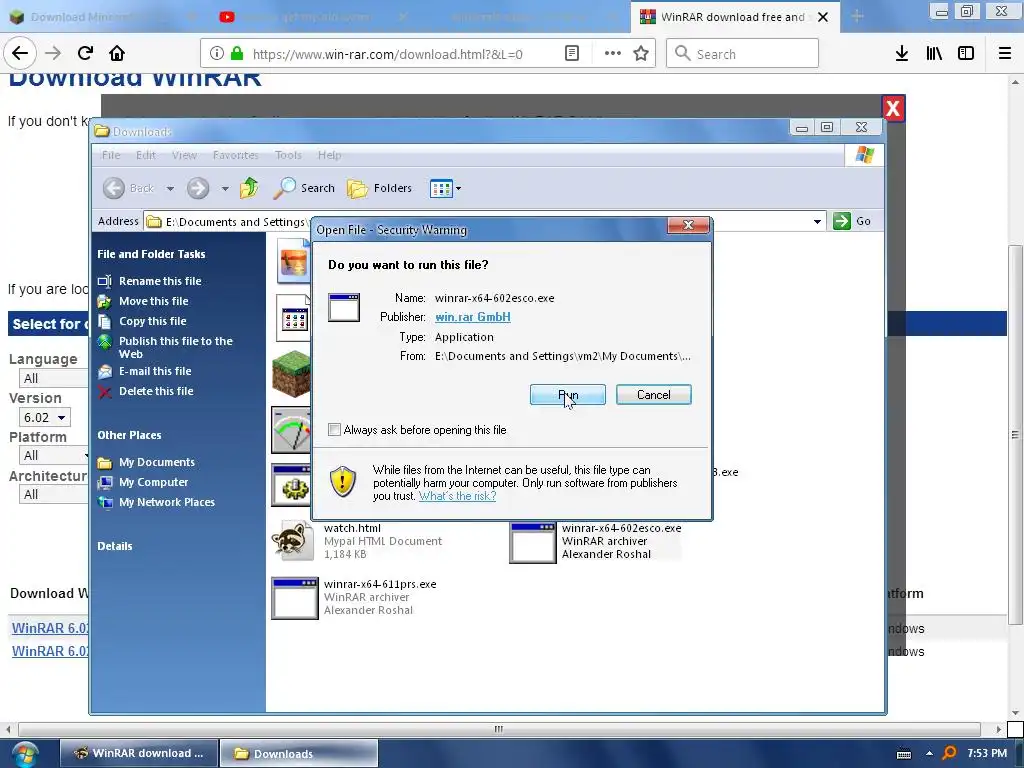This screenshot has height=768, width=1024.
Task: Click Explorer Forward button
Action: [198, 188]
